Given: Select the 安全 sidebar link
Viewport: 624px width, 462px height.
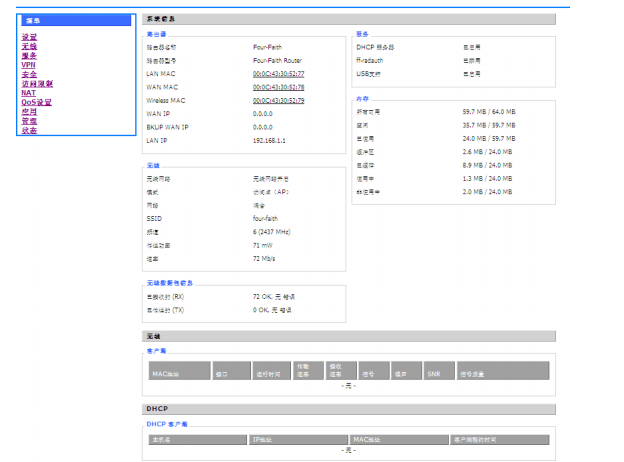Looking at the screenshot, I should 29,74.
